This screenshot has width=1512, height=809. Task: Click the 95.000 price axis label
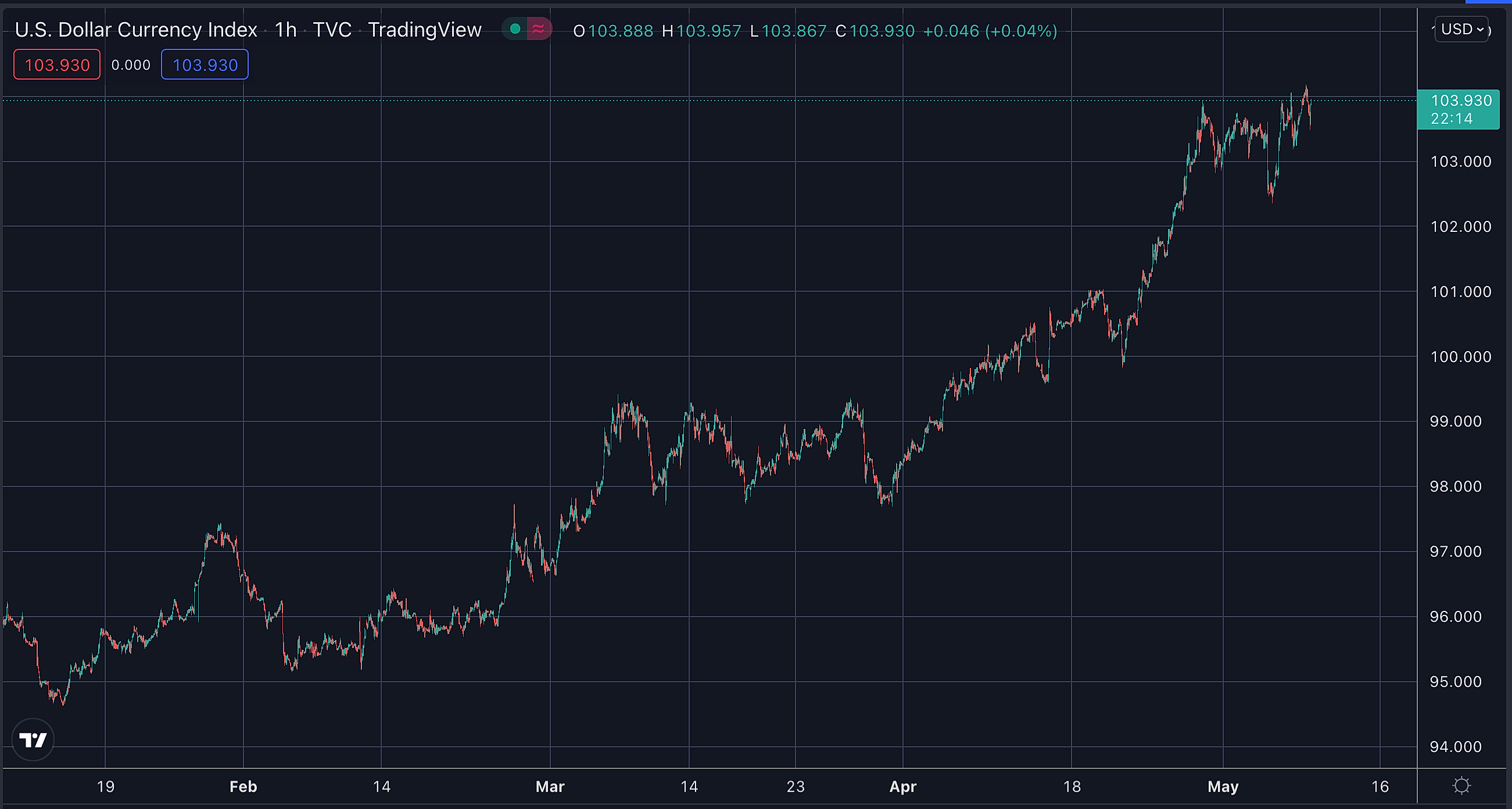1456,682
